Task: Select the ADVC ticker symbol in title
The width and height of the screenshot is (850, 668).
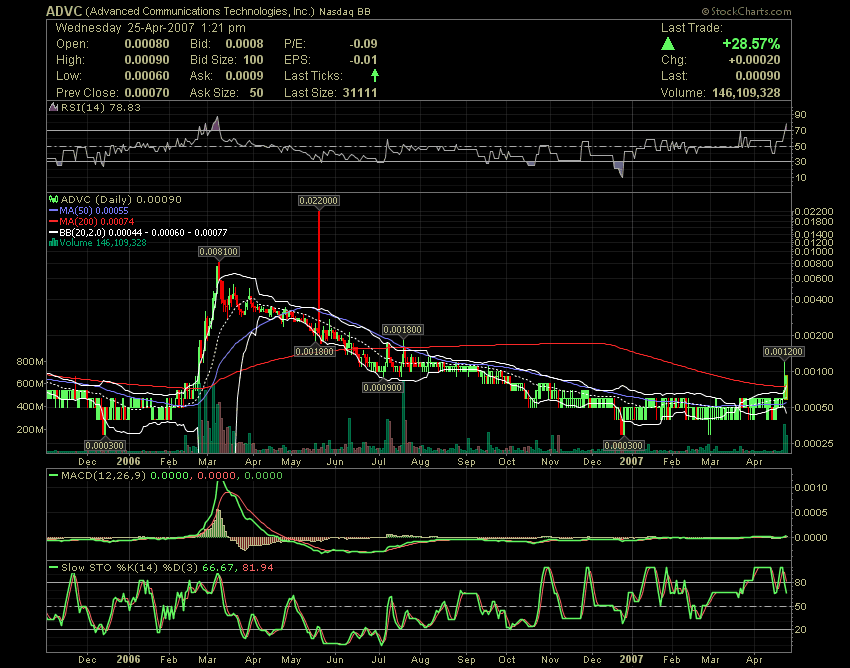Action: tap(64, 11)
